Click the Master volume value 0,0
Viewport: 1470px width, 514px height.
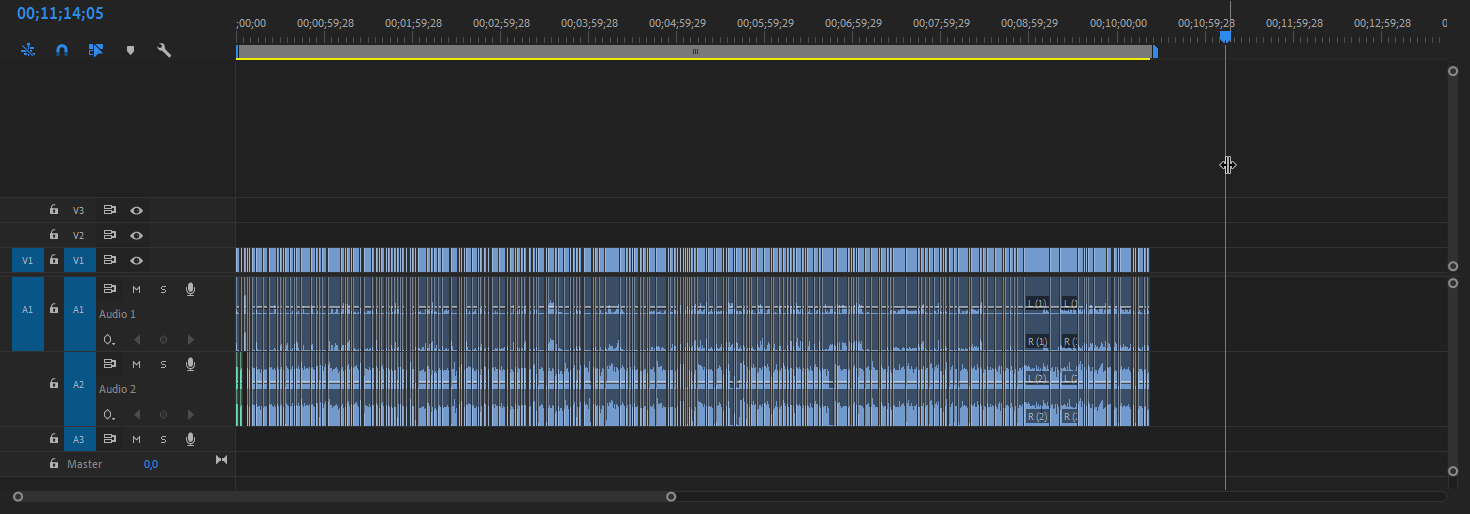[x=150, y=464]
